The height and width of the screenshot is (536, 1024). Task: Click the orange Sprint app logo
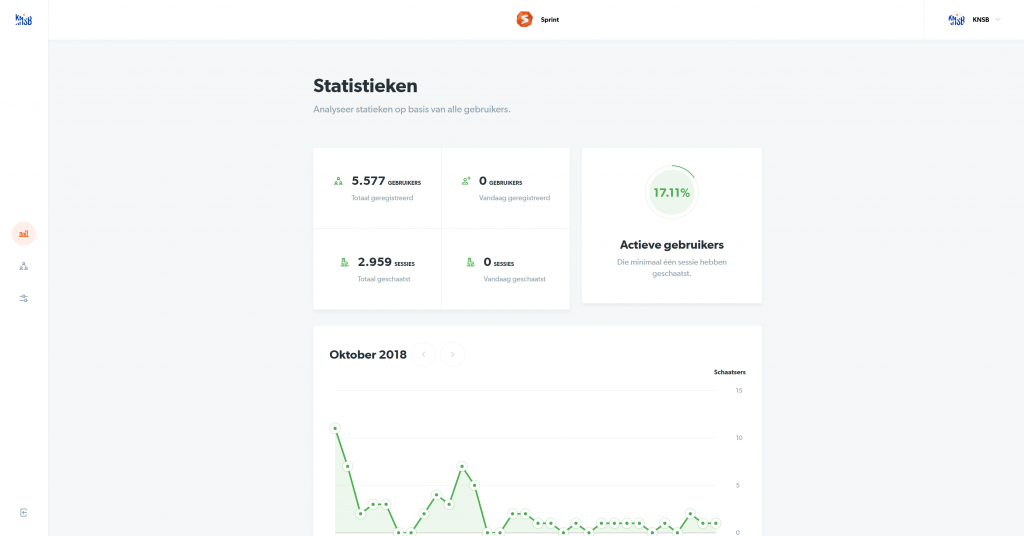click(524, 19)
